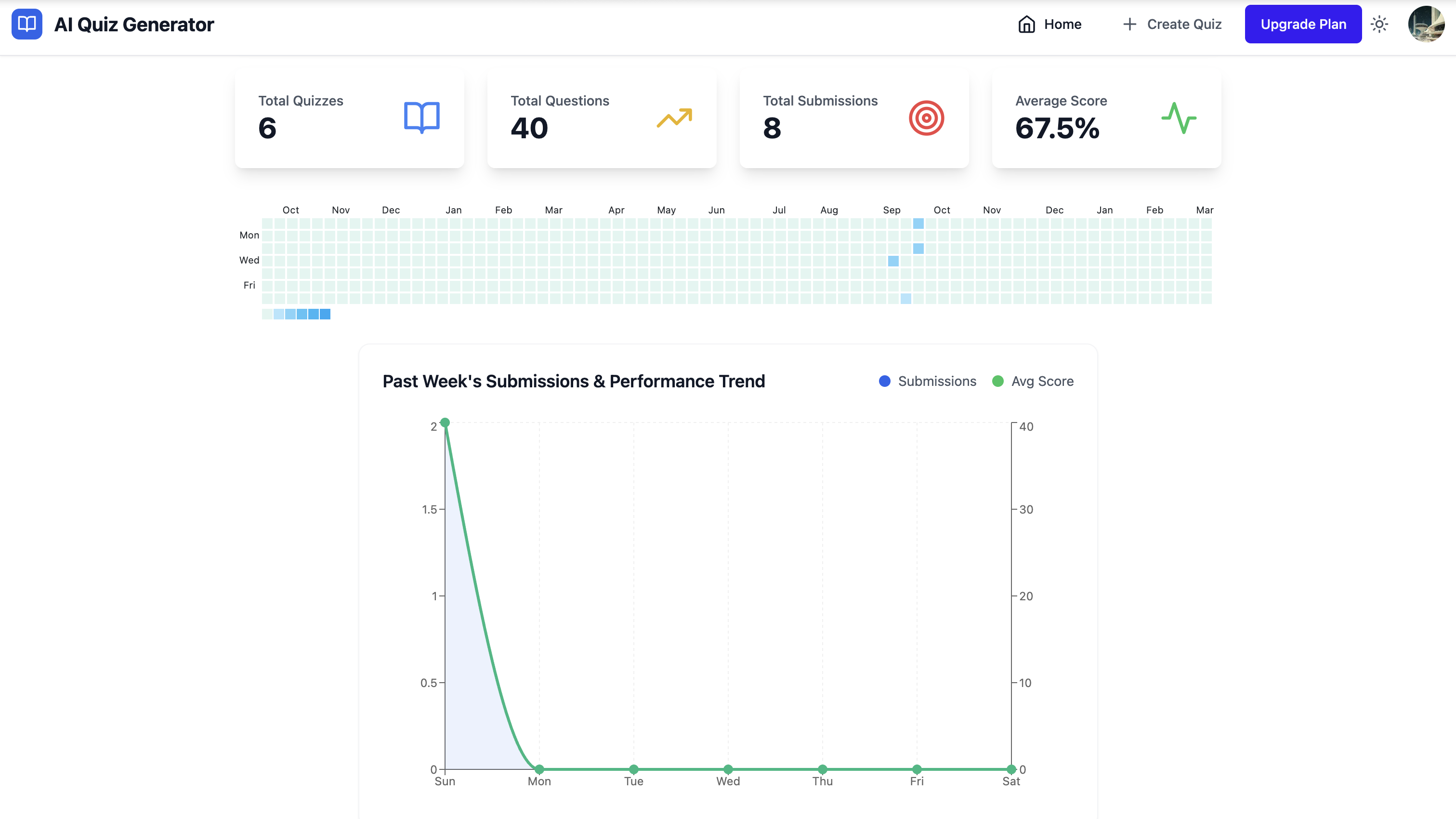The height and width of the screenshot is (819, 1456).
Task: Click the lightest heatmap legend swatch
Action: click(267, 314)
